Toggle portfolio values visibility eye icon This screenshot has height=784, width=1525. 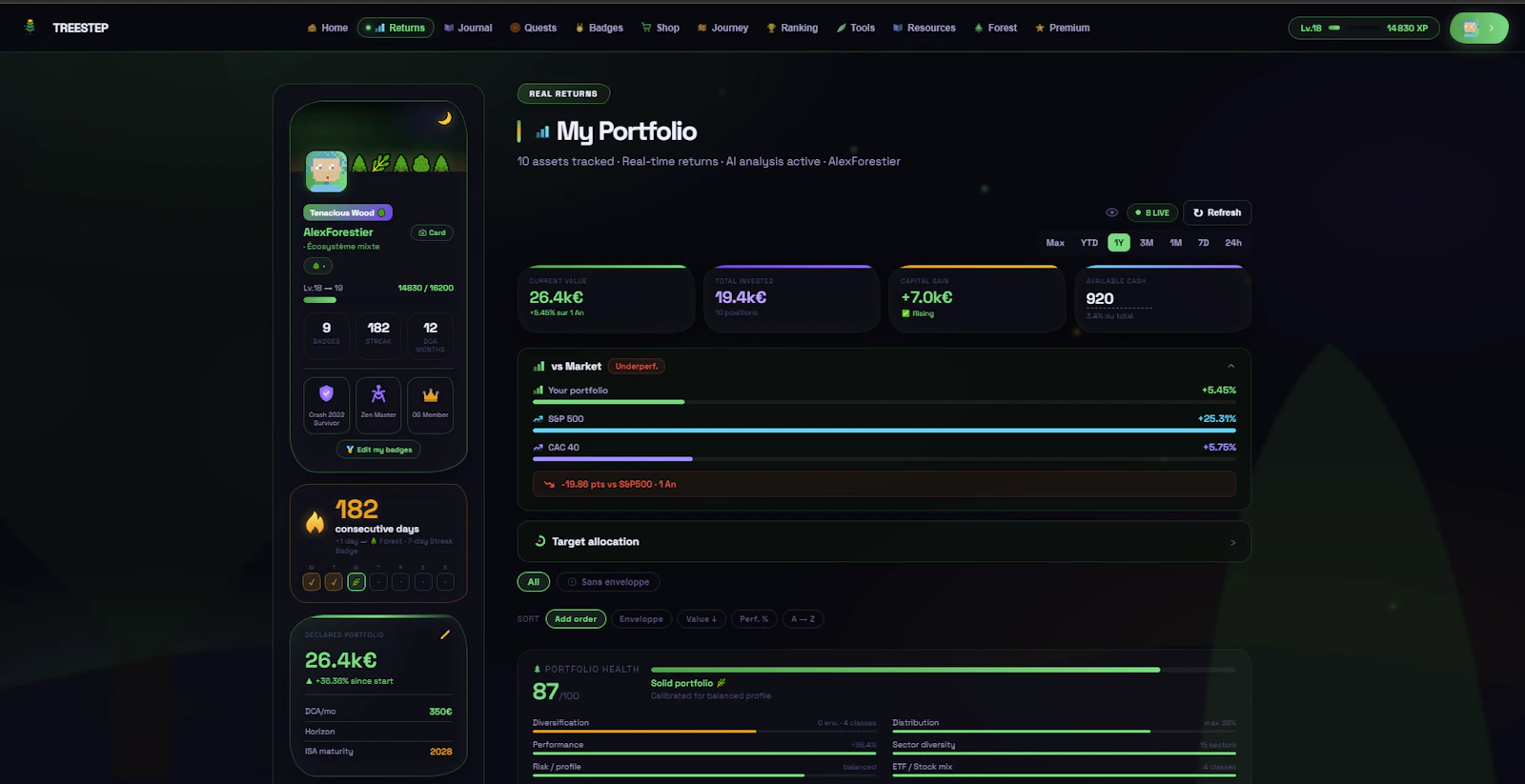[1111, 212]
